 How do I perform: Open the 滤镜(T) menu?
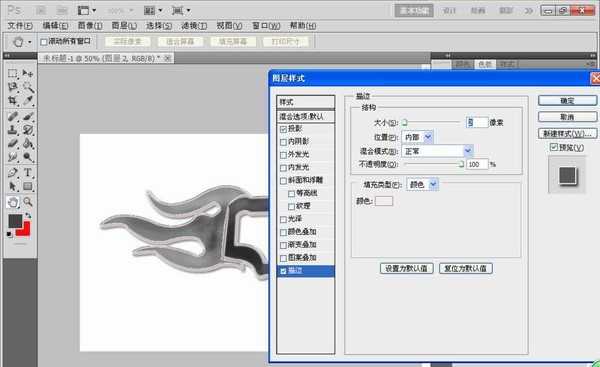(194, 26)
